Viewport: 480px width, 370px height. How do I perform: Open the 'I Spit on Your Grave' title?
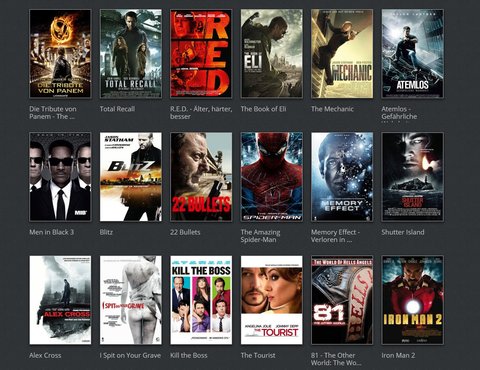click(x=130, y=356)
